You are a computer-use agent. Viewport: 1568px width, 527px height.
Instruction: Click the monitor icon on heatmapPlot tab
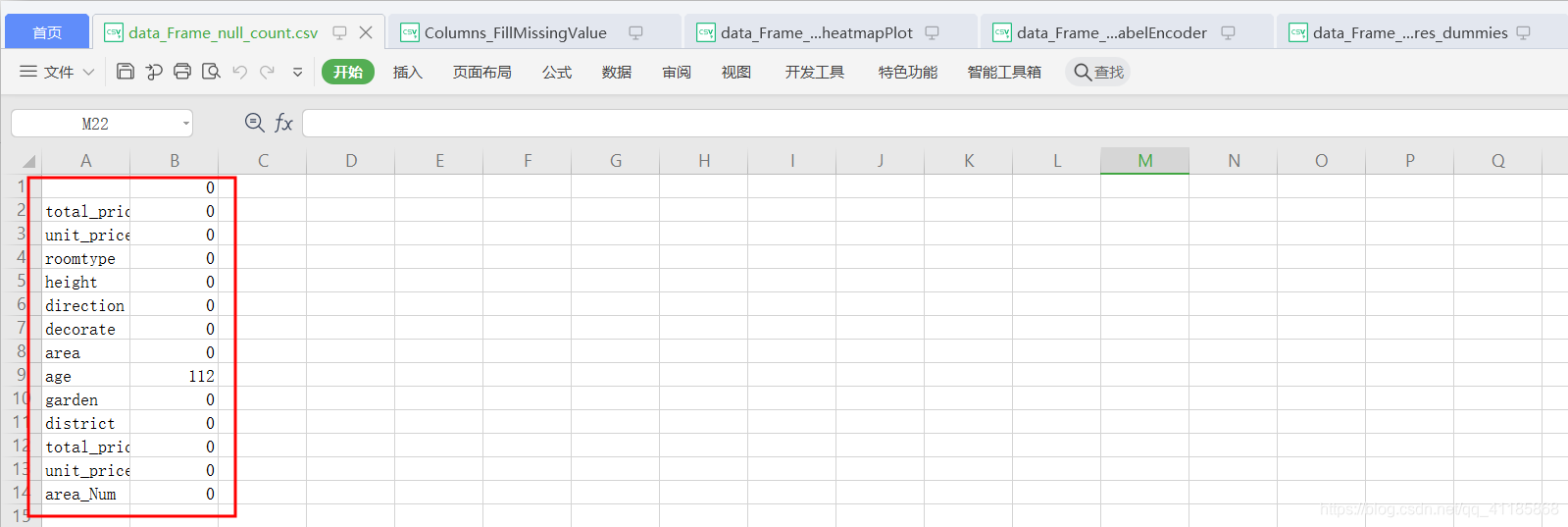click(x=932, y=32)
